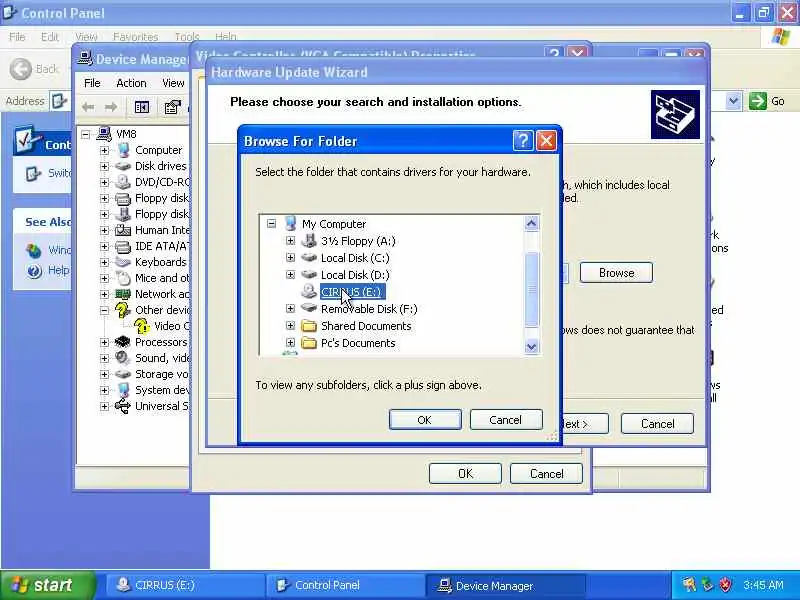Click Computer icon in Device Manager tree
Image resolution: width=800 pixels, height=600 pixels.
tap(123, 150)
